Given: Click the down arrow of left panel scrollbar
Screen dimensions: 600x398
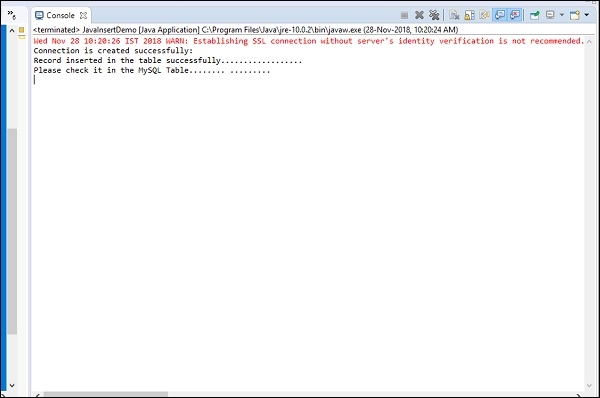Looking at the screenshot, I should tap(12, 385).
